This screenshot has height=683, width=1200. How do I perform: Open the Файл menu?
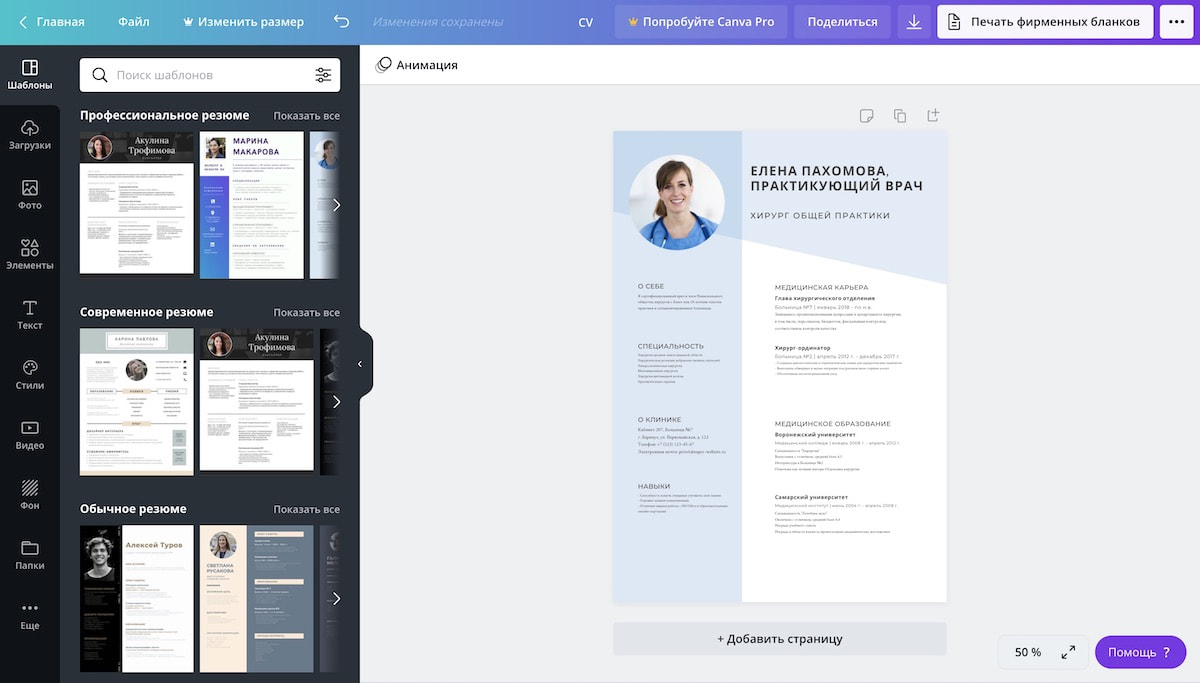pos(135,20)
